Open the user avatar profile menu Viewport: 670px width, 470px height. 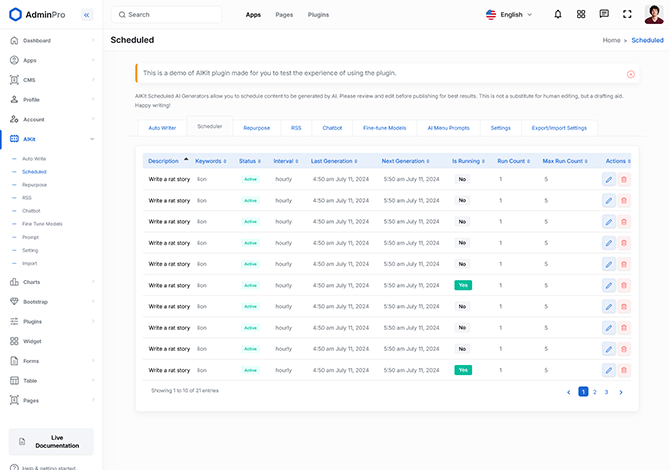(x=653, y=14)
